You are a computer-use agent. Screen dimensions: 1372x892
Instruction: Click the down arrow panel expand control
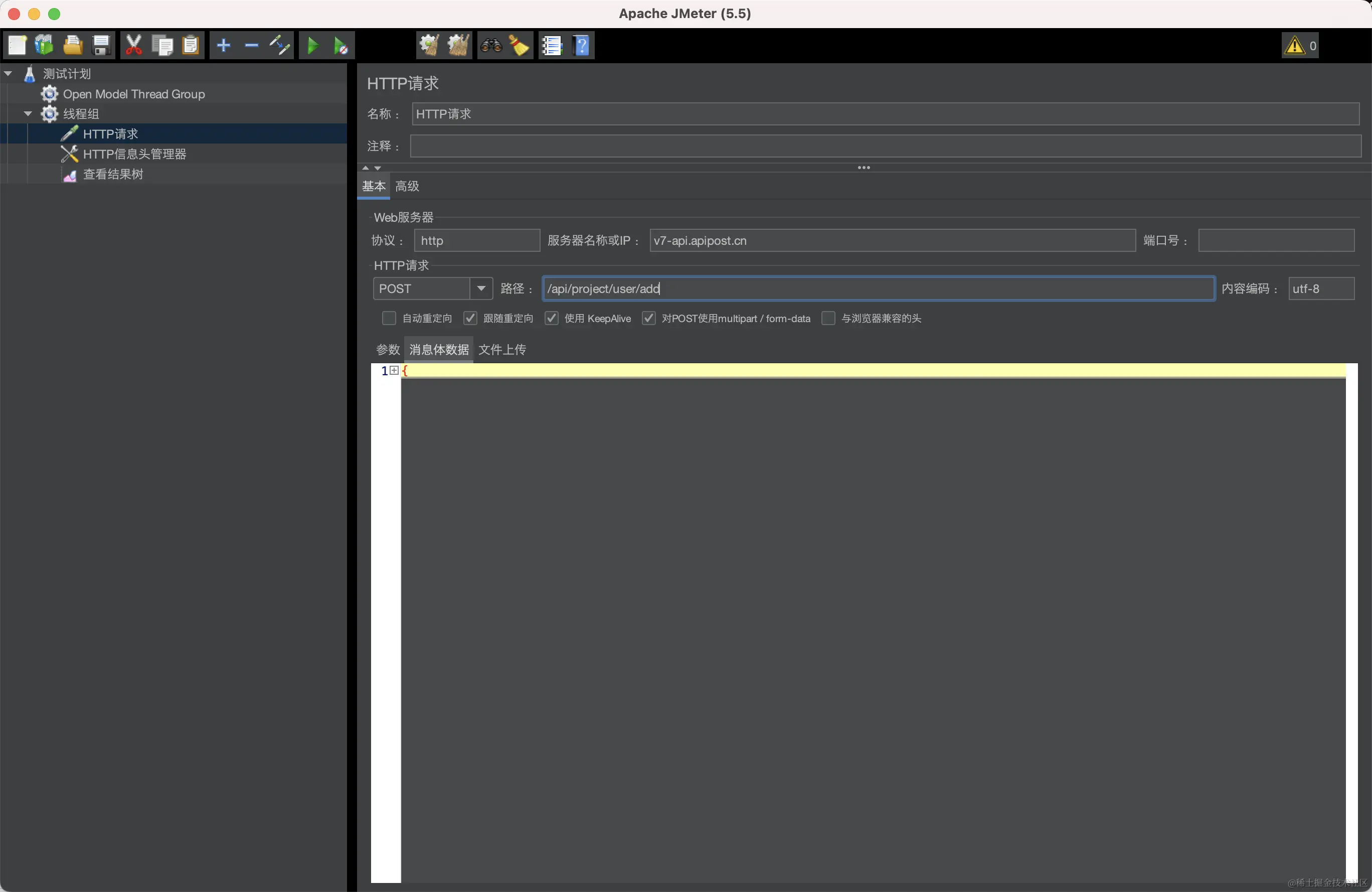pyautogui.click(x=378, y=168)
